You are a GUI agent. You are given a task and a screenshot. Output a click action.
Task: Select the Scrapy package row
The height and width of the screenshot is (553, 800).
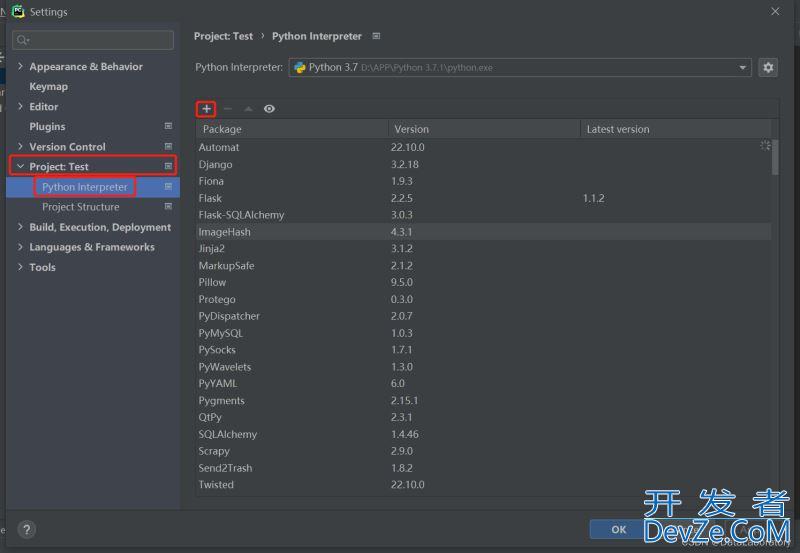coord(484,451)
